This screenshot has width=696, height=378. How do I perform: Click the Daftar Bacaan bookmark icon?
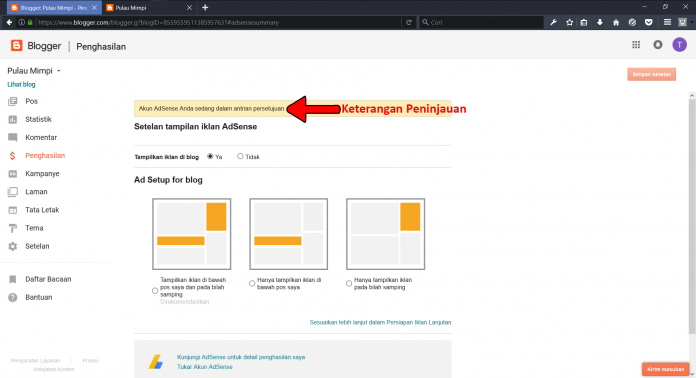tap(13, 279)
